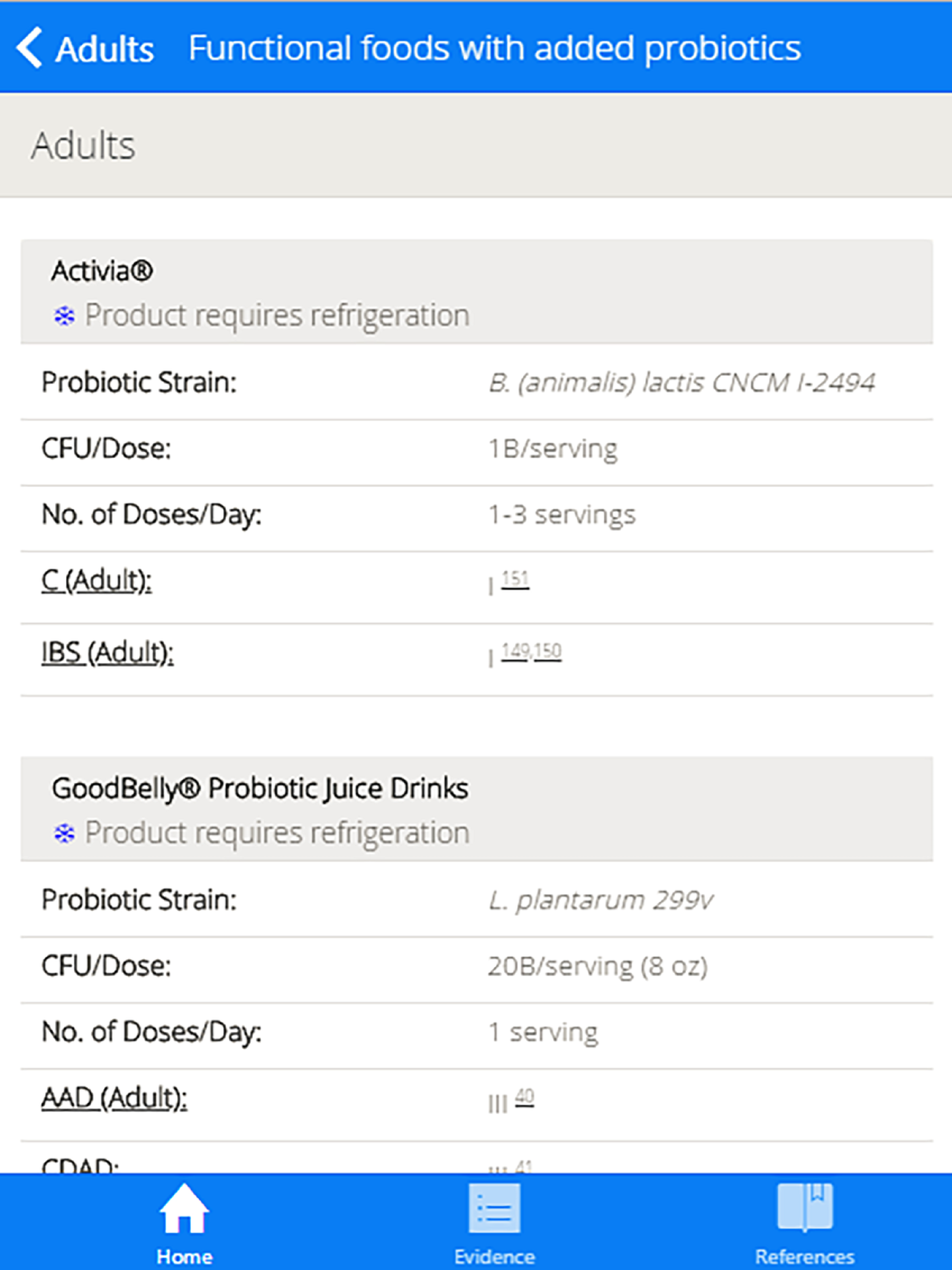Tap the back chevron next to Adults
The image size is (952, 1270).
tap(32, 48)
